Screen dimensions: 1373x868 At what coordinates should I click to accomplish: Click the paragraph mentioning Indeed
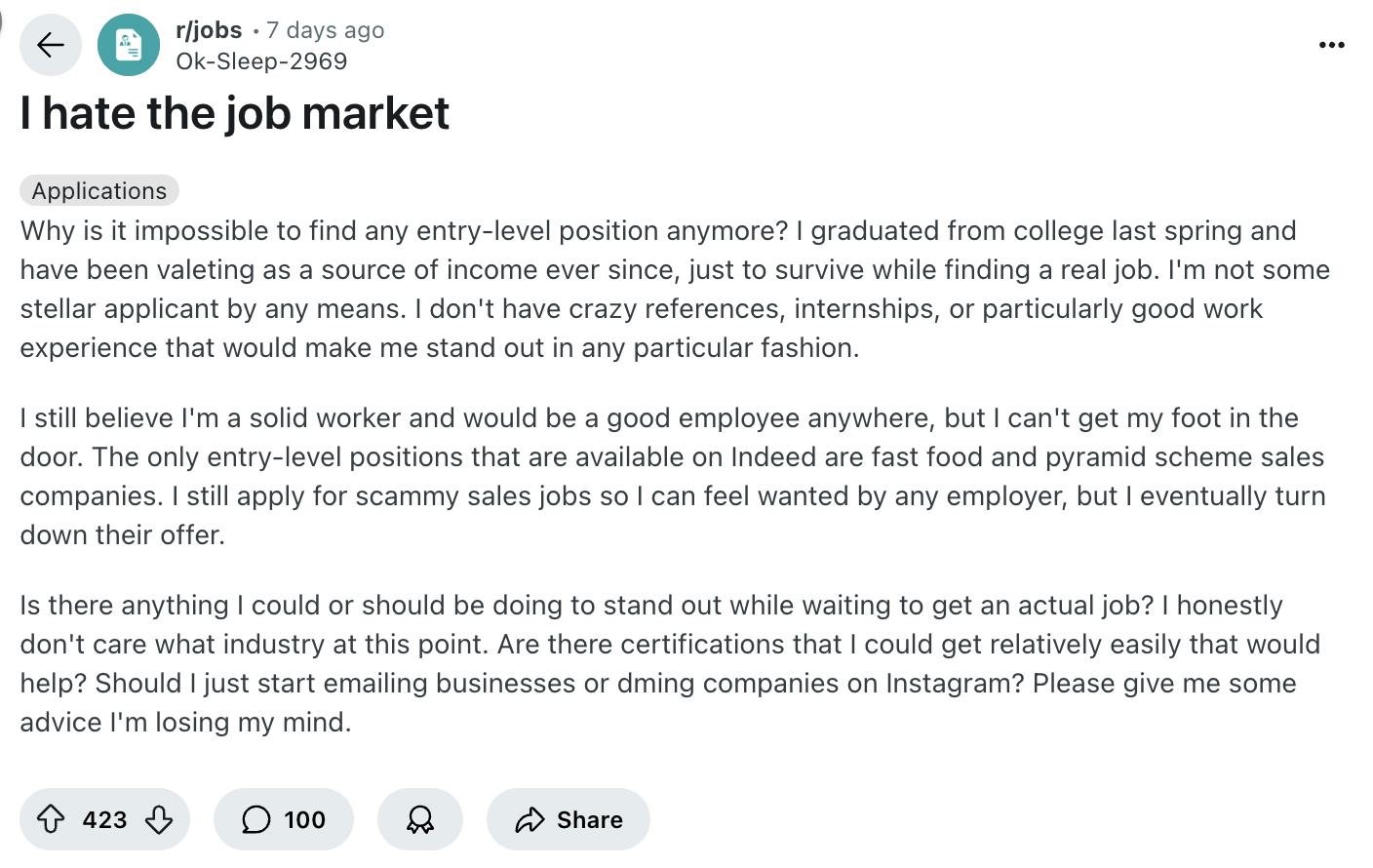coord(673,476)
